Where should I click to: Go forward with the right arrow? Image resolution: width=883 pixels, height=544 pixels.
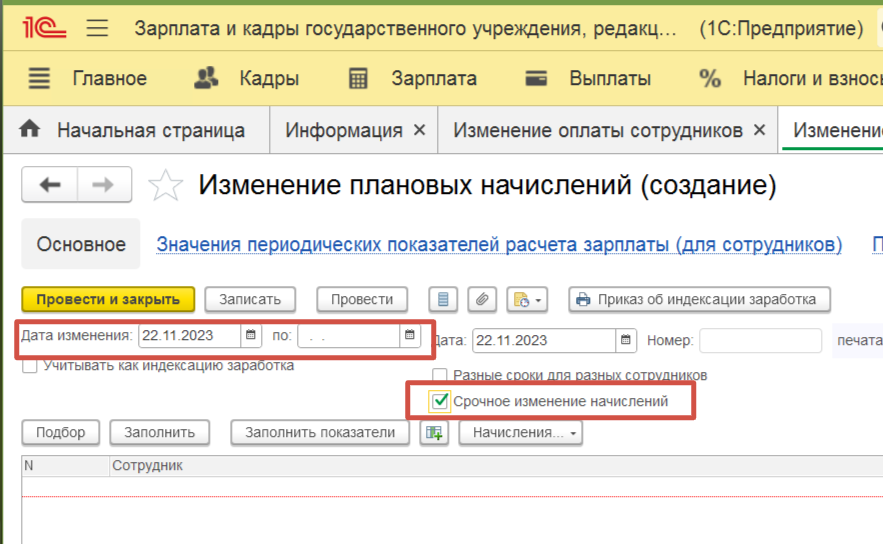pos(104,184)
